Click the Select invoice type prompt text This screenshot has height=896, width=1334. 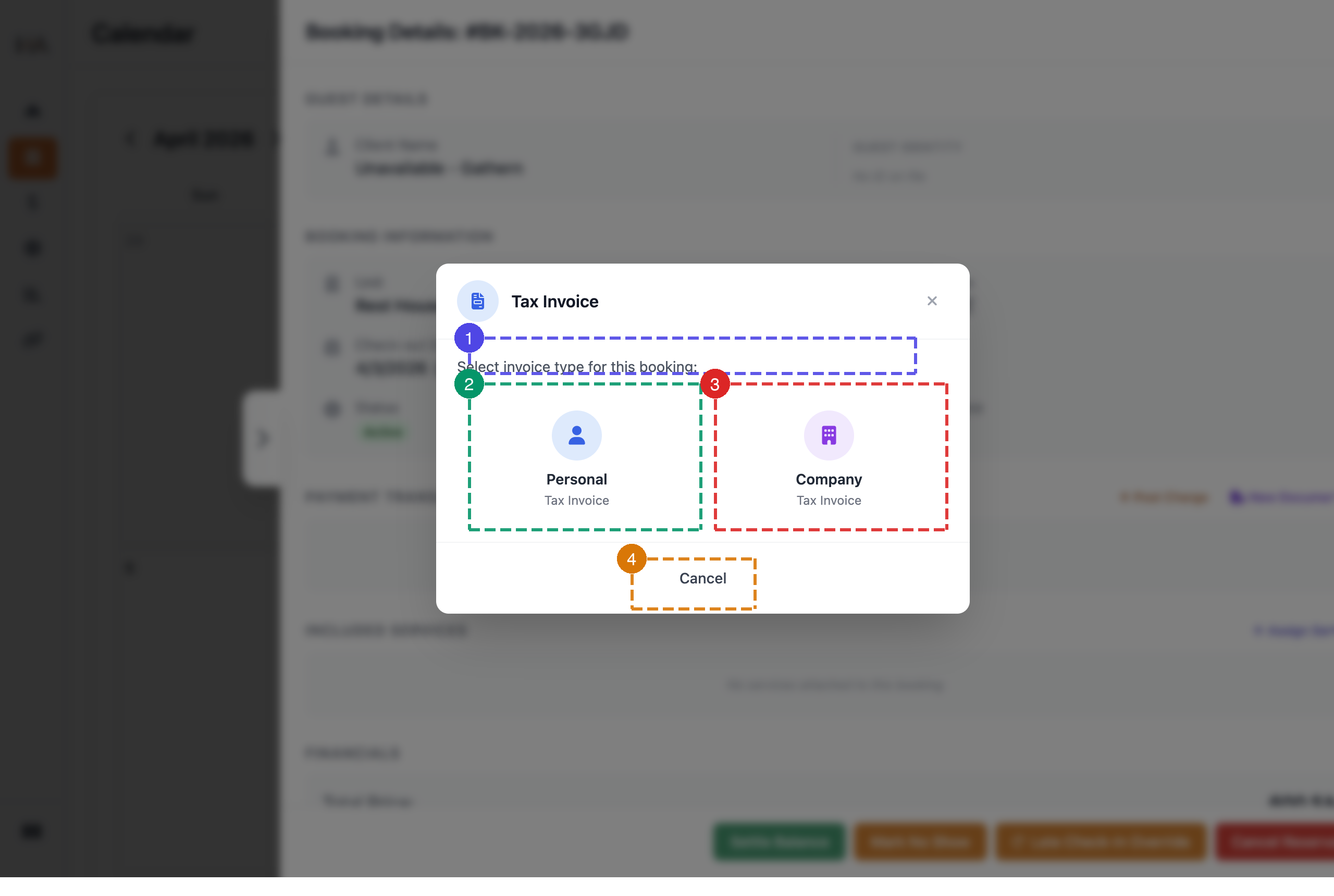576,367
